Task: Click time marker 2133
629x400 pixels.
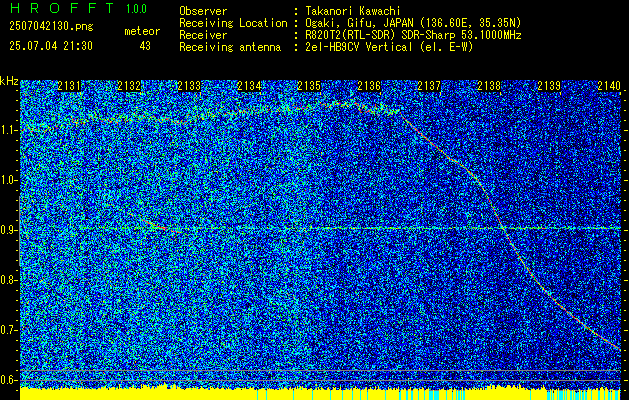Action: click(x=189, y=85)
